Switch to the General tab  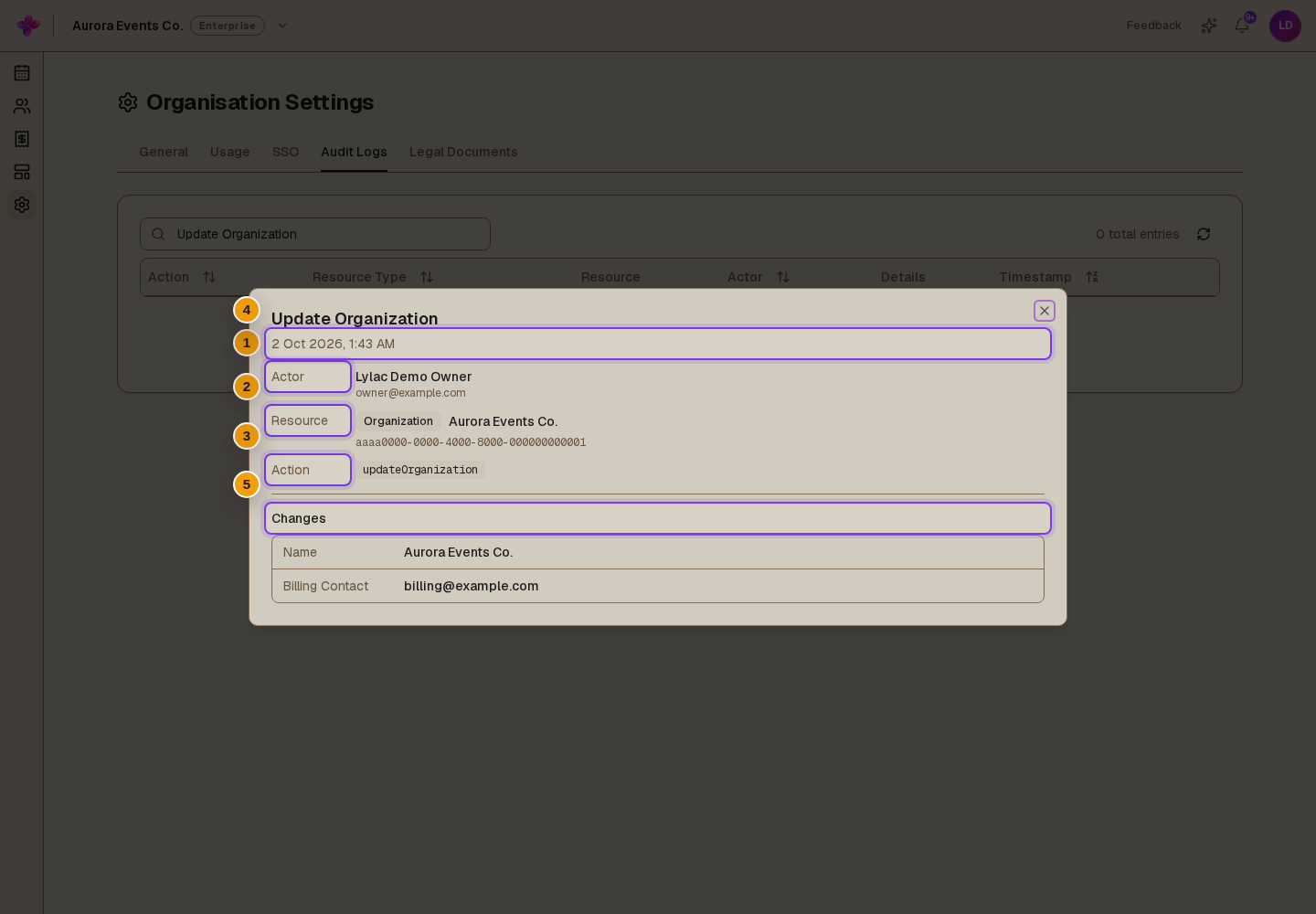(164, 152)
